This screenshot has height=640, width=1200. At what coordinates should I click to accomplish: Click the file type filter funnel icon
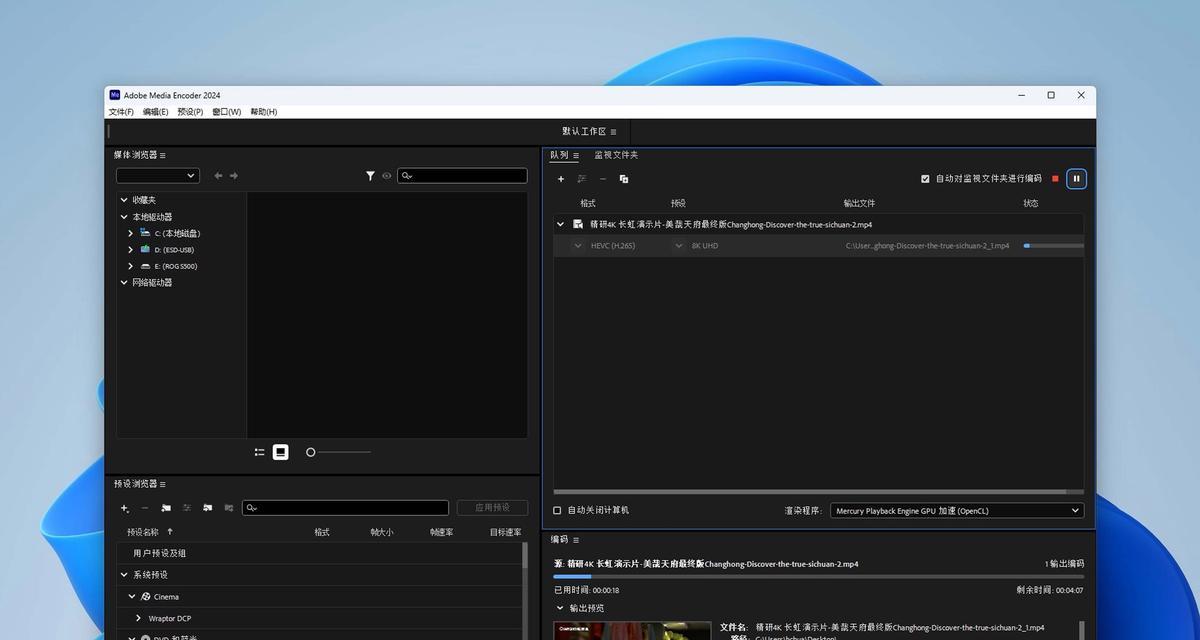[370, 176]
